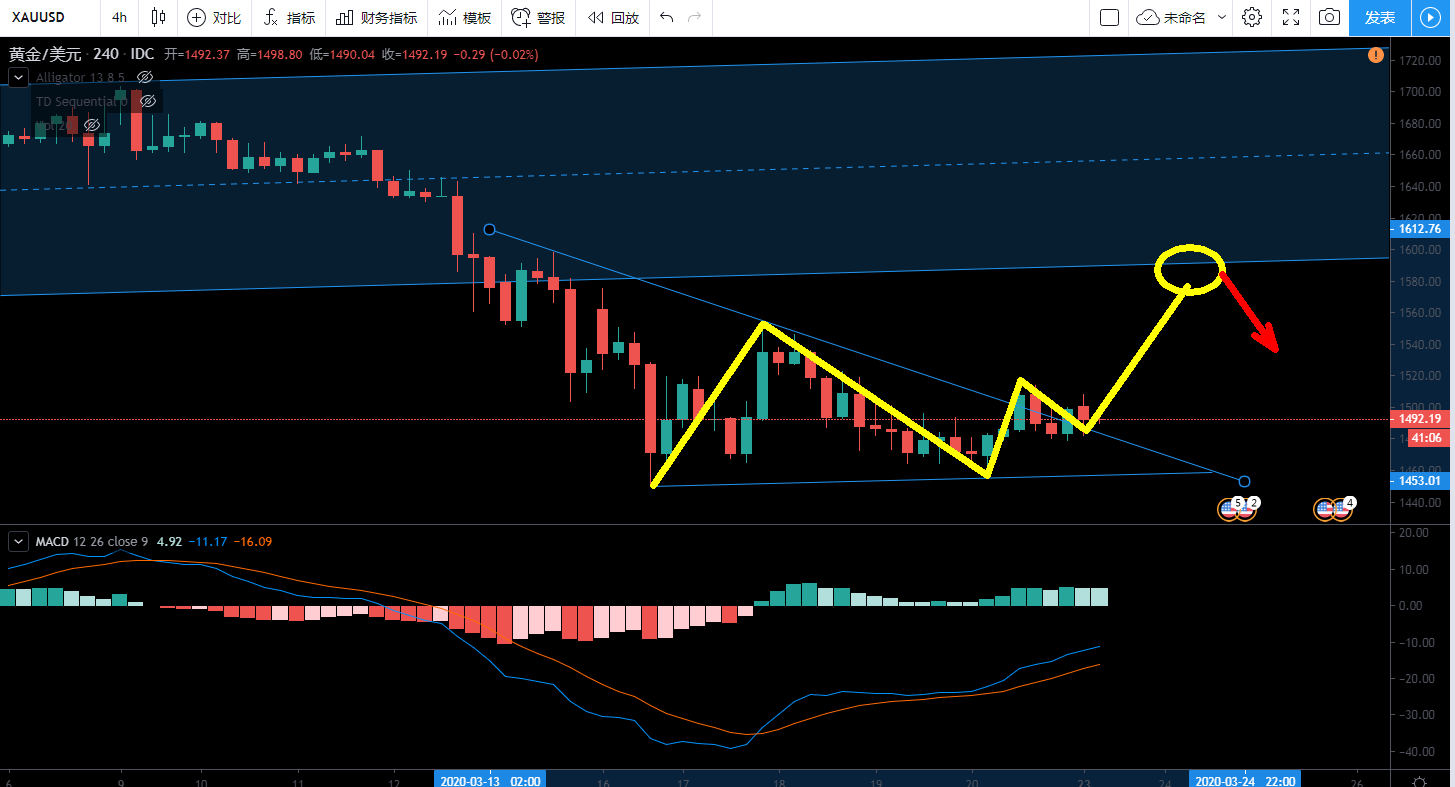Select the TD Sequential legend label

tap(81, 101)
